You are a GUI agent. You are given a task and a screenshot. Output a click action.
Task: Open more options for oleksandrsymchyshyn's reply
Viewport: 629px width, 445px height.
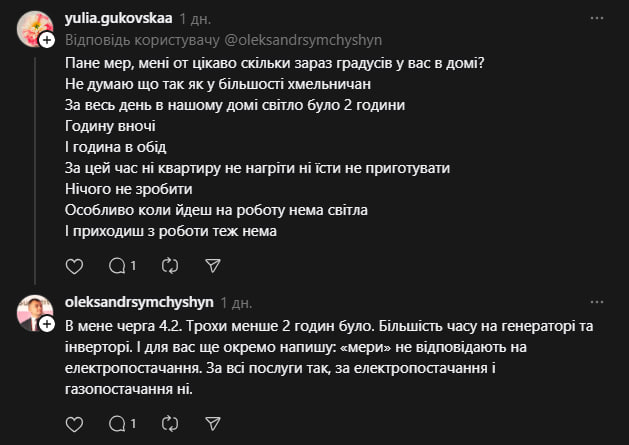click(597, 300)
